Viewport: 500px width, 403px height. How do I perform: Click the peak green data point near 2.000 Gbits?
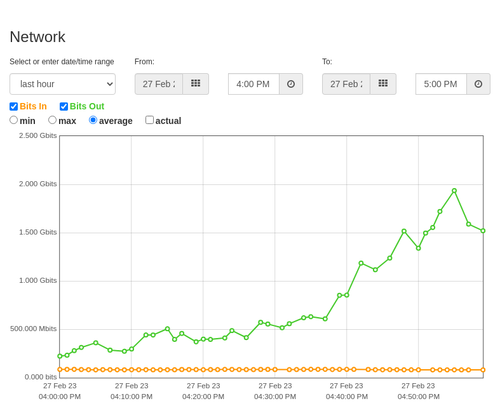click(x=454, y=191)
